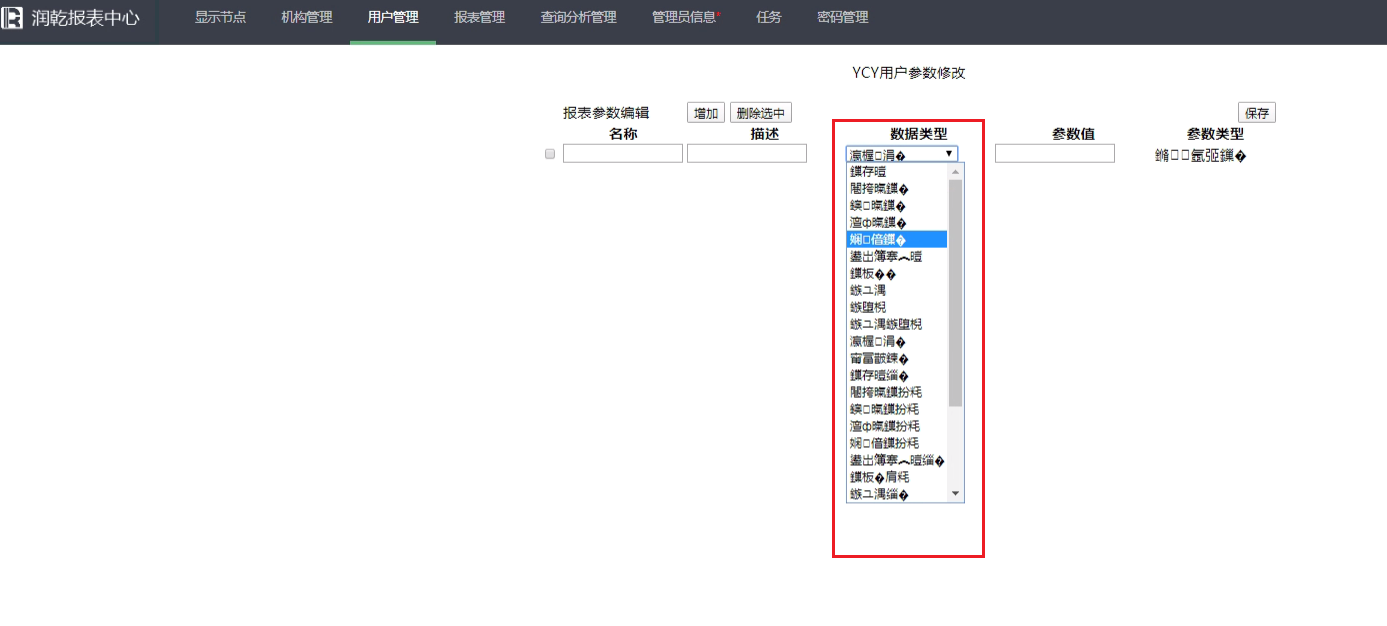1387x626 pixels.
Task: Tick the parameter row checkbox
Action: [549, 154]
